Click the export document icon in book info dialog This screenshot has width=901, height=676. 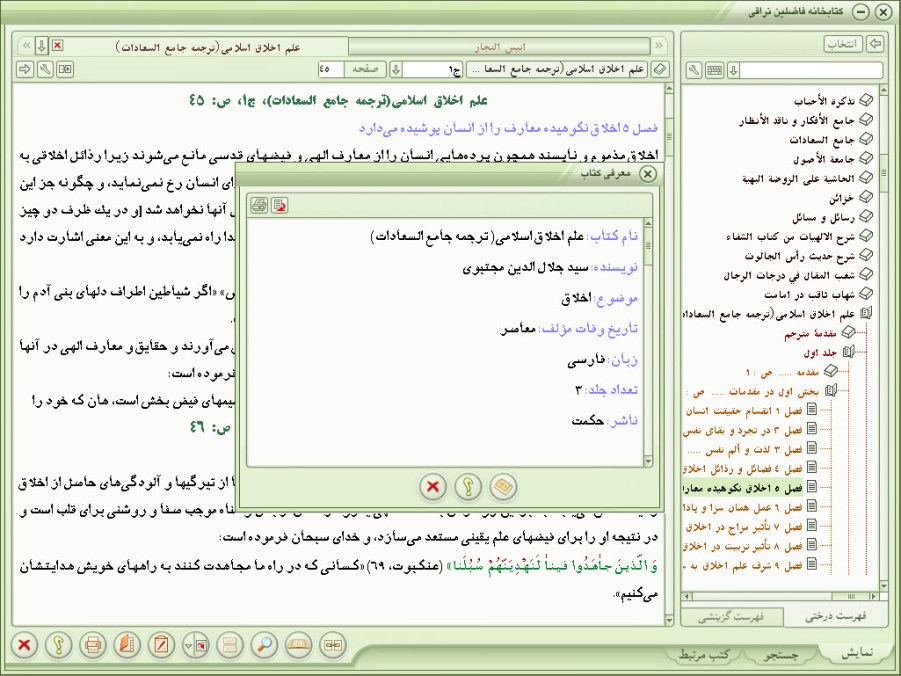(280, 205)
